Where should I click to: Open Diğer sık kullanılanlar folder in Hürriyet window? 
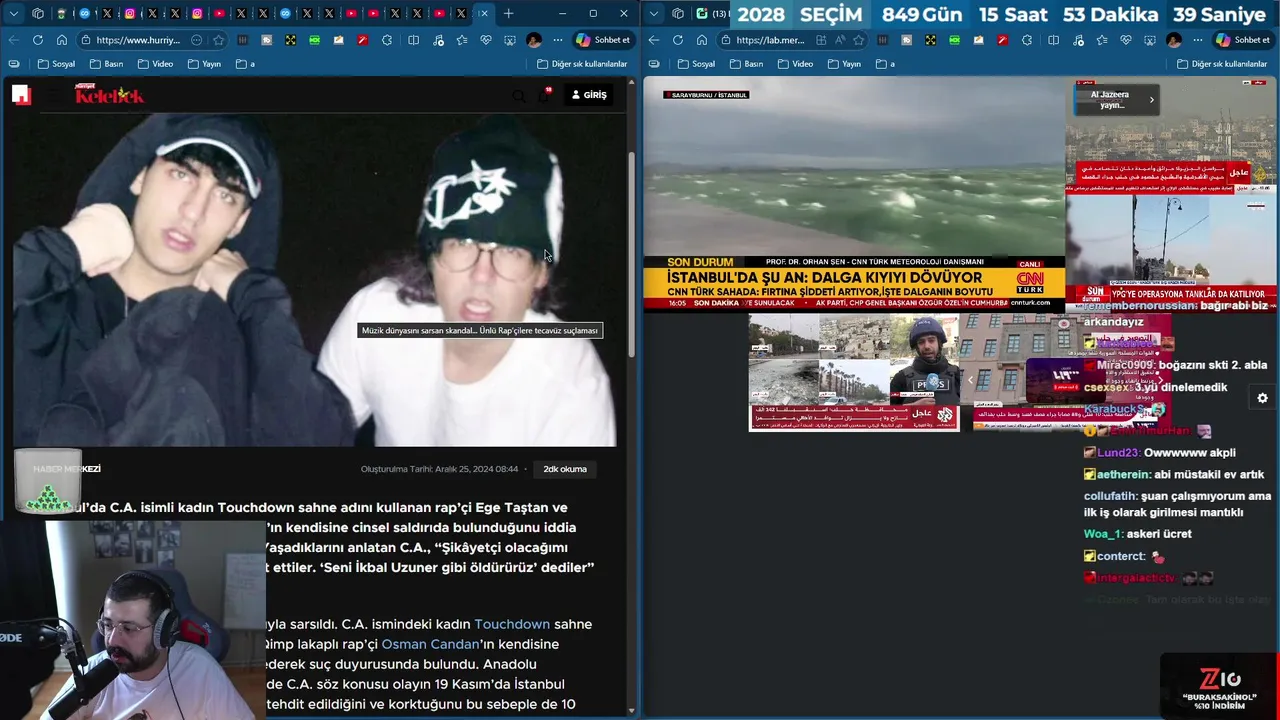point(582,63)
